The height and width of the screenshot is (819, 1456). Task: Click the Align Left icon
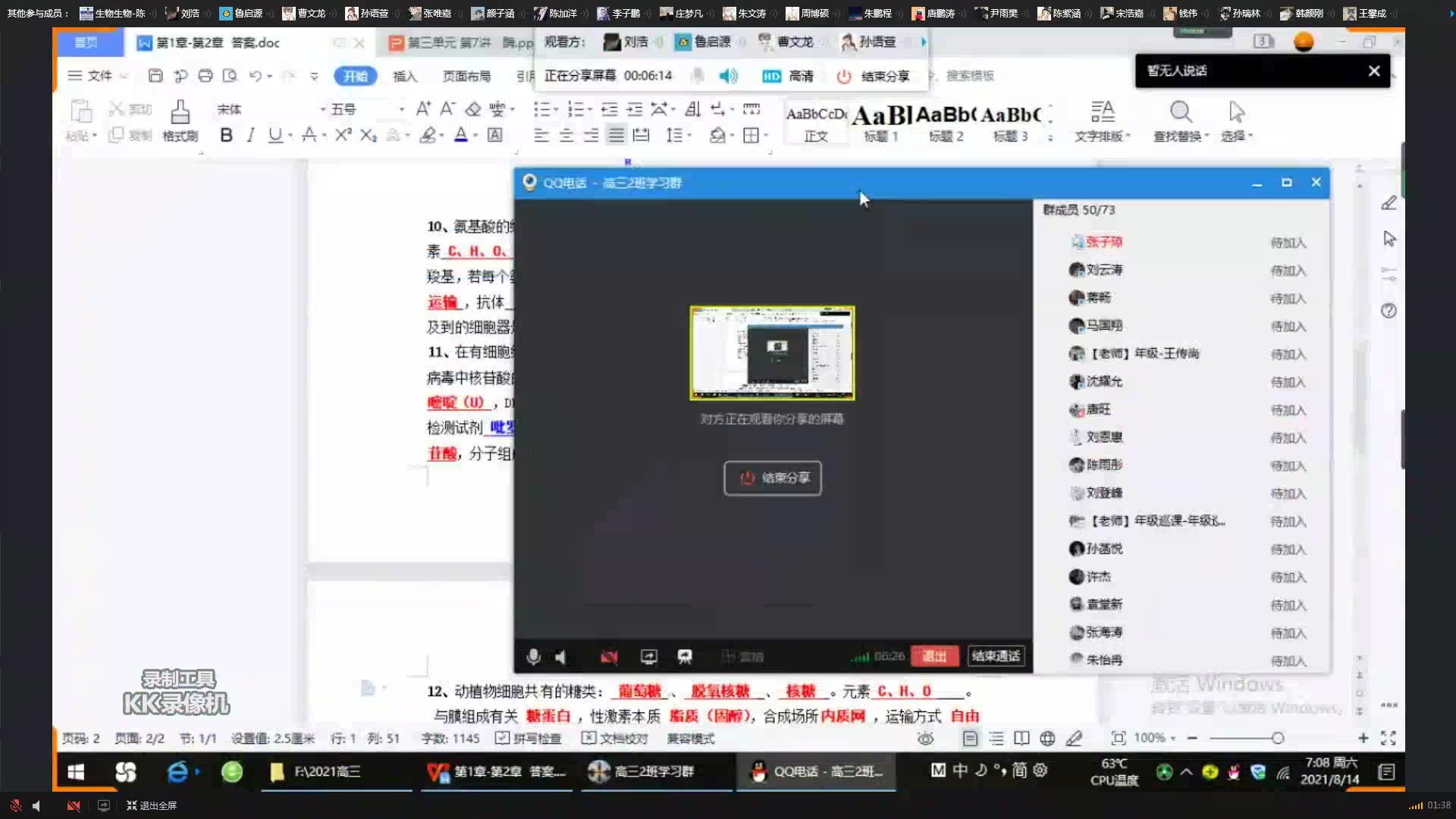pos(541,135)
